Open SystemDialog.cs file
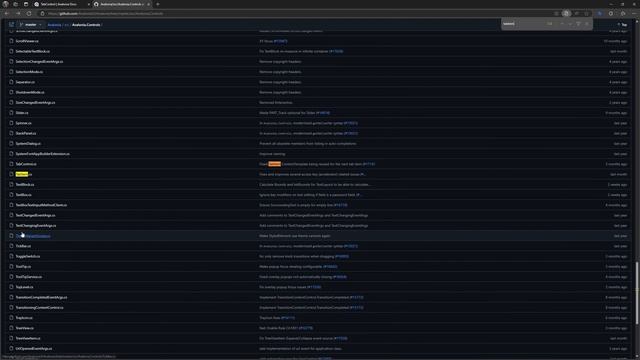This screenshot has height=360, width=640. click(x=28, y=144)
